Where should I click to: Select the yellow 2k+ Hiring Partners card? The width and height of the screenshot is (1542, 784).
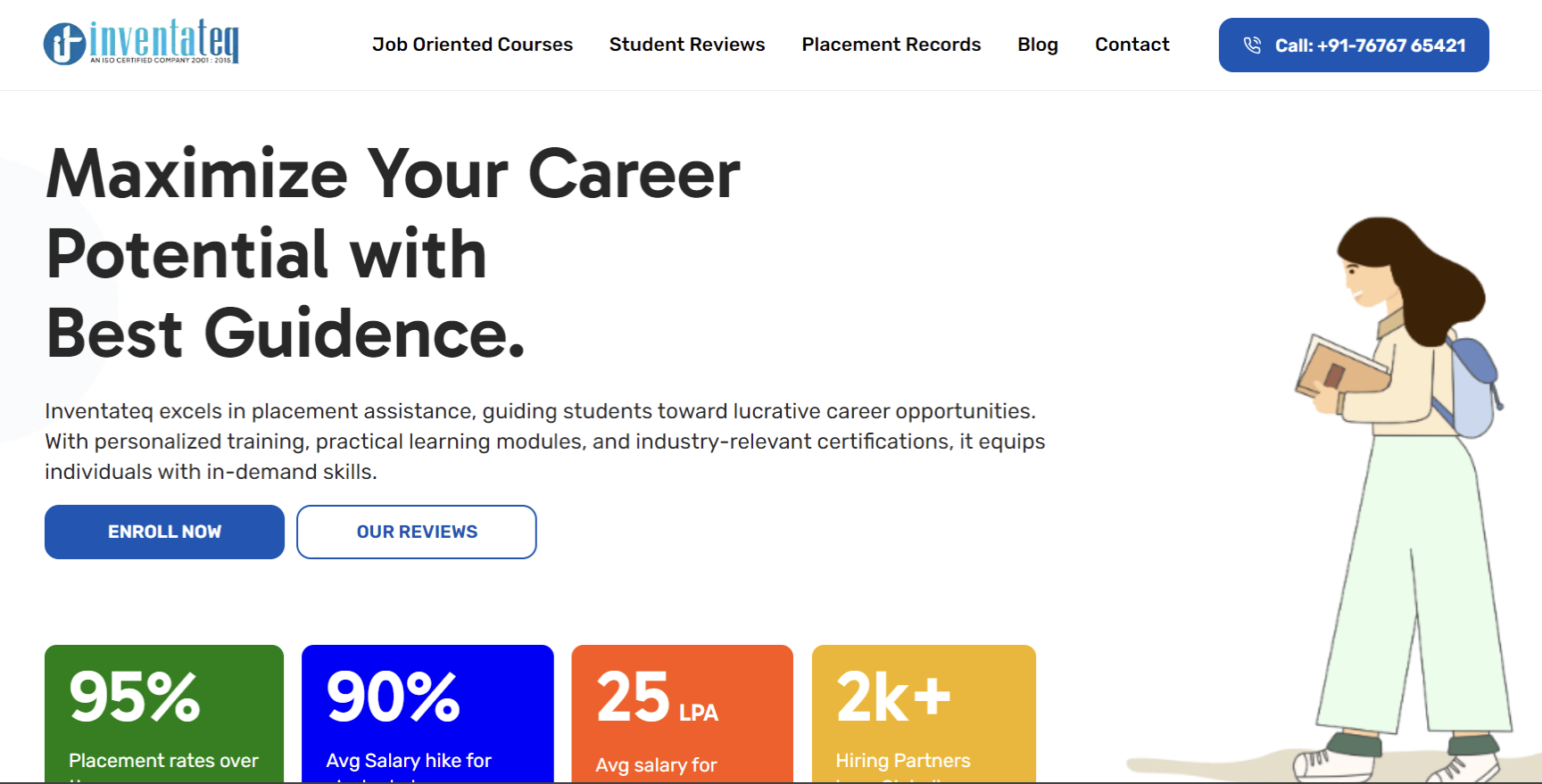[x=924, y=714]
